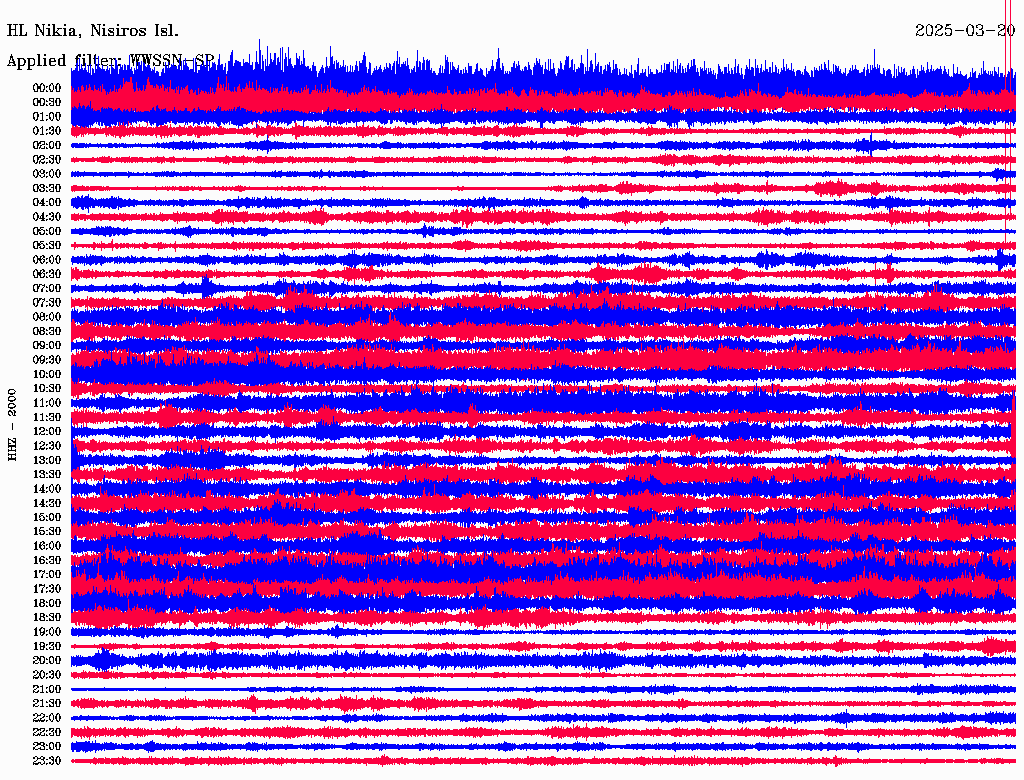
Task: Click the 08:00 time row label
Action: (x=47, y=317)
